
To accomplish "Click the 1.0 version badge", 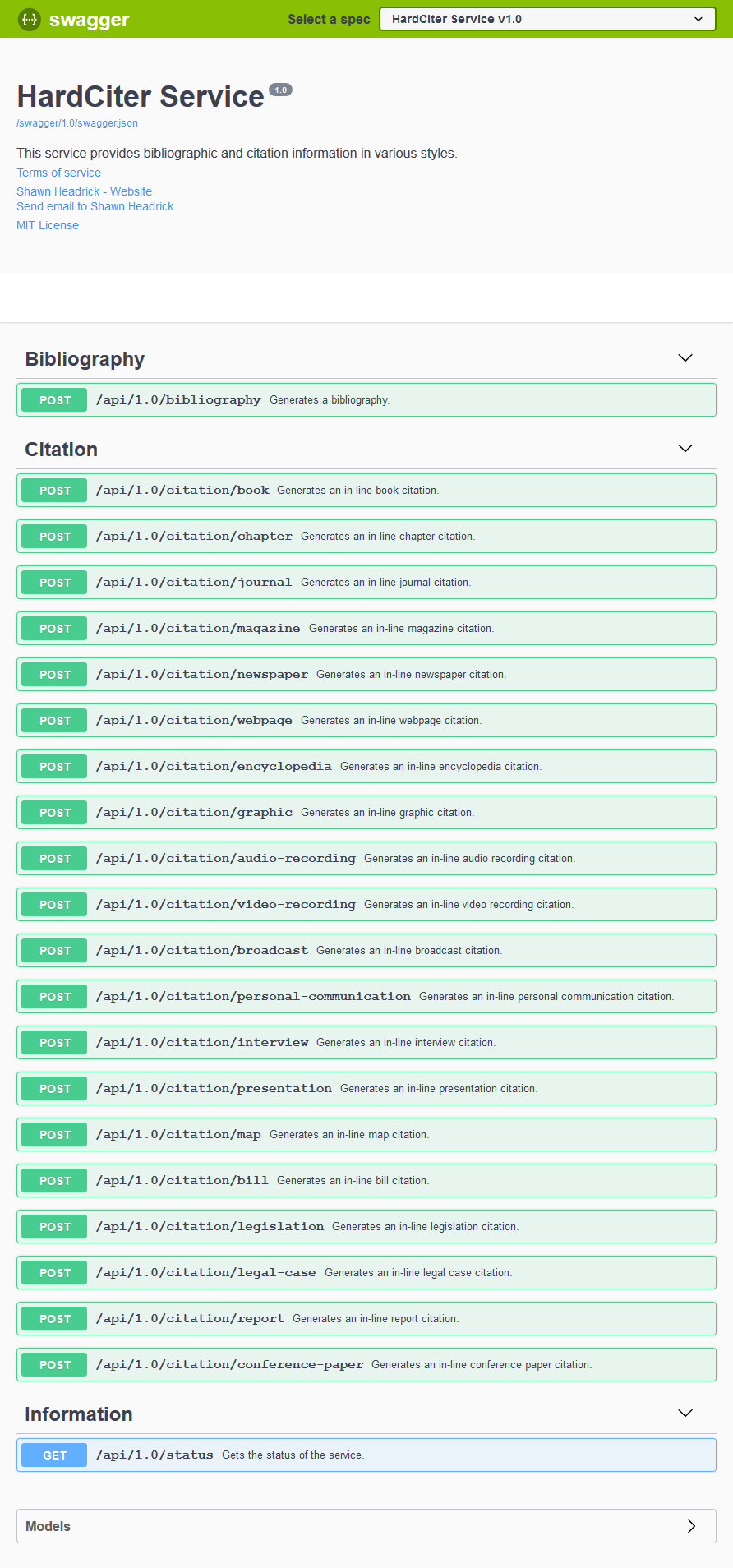I will coord(281,90).
